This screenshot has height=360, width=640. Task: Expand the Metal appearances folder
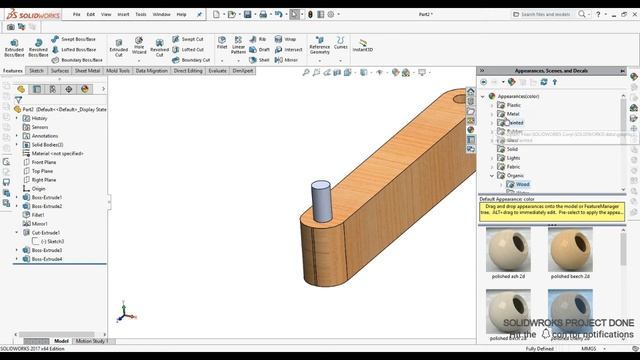(492, 114)
